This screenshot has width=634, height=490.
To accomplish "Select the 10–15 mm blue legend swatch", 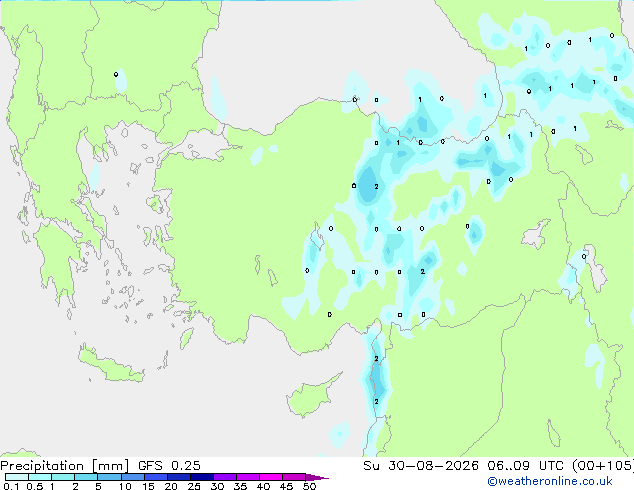I will pos(132,477).
